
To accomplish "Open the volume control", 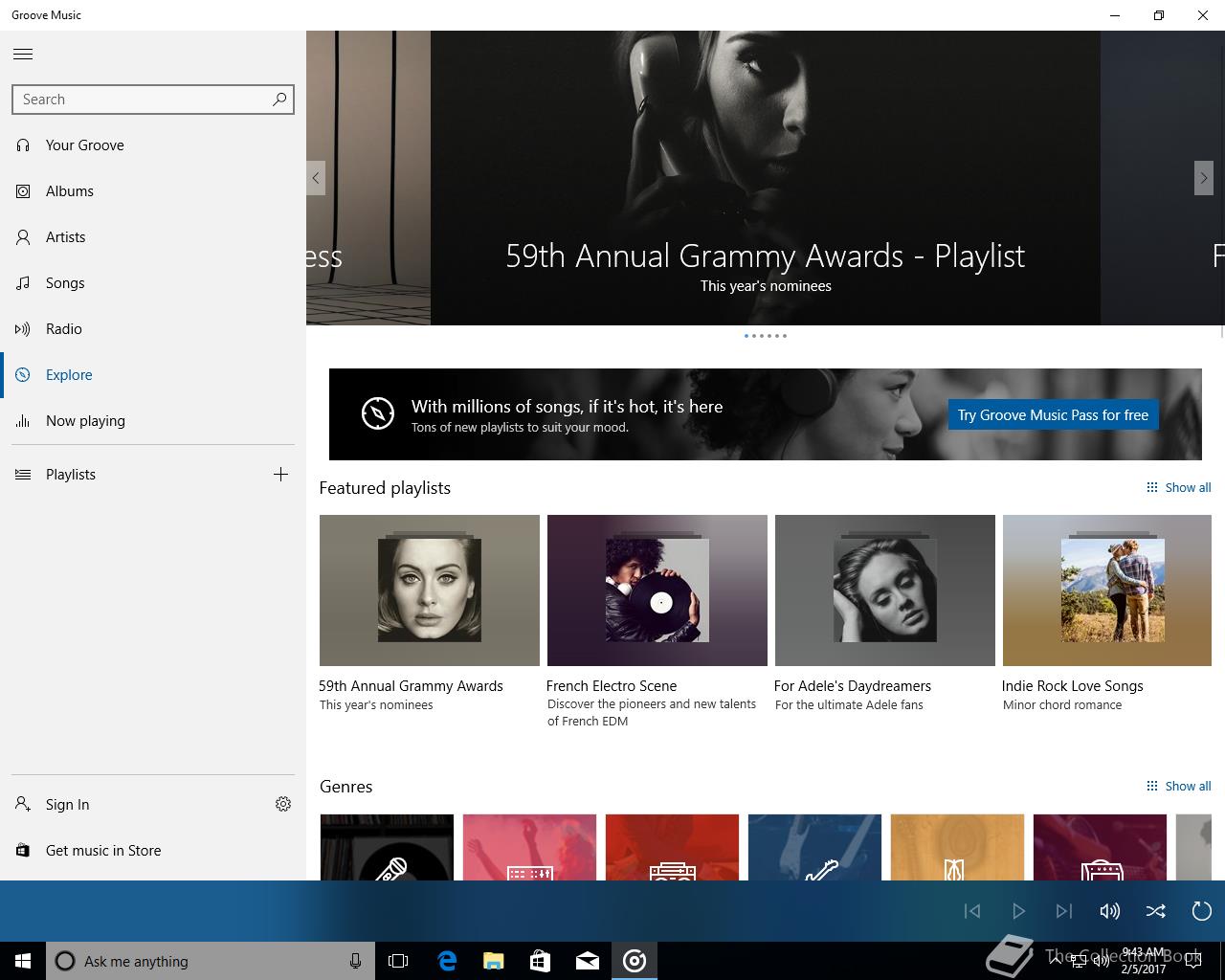I will coord(1110,911).
